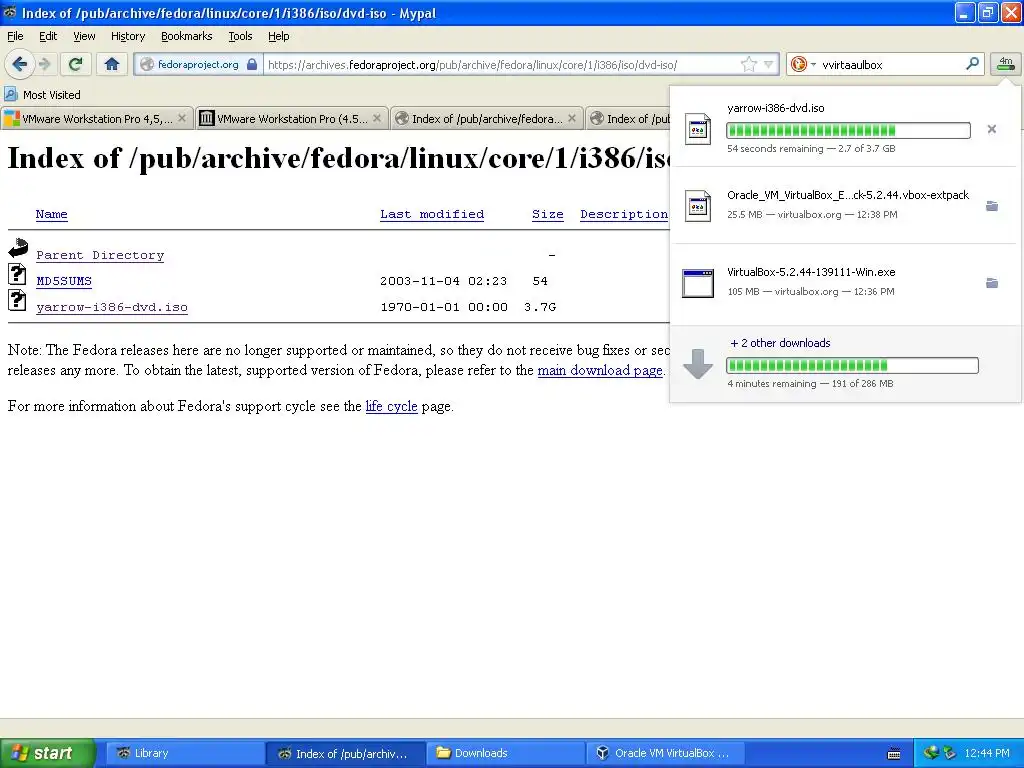Open the History menu

click(127, 36)
